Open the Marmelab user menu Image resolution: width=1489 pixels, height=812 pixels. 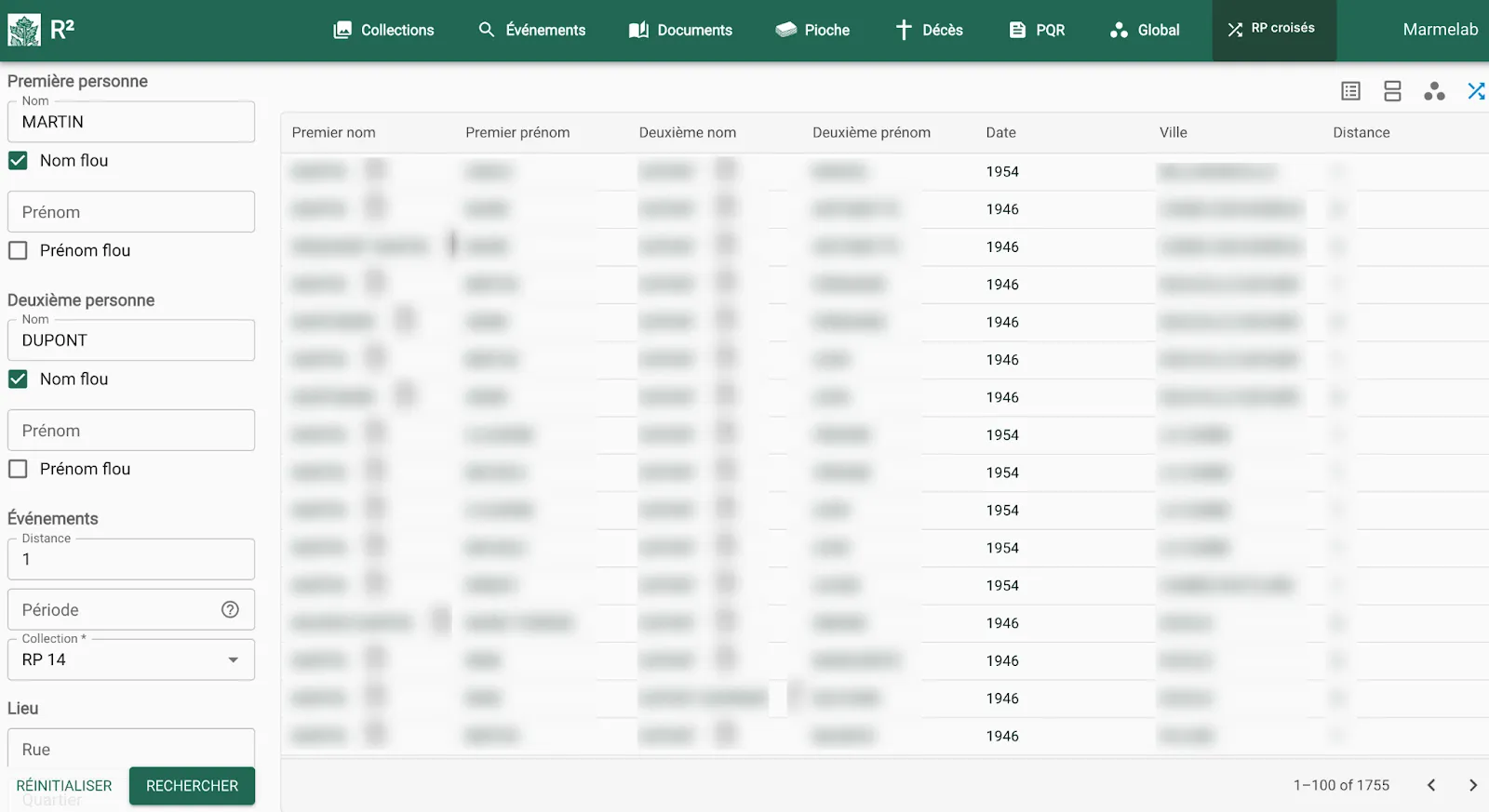[1440, 30]
